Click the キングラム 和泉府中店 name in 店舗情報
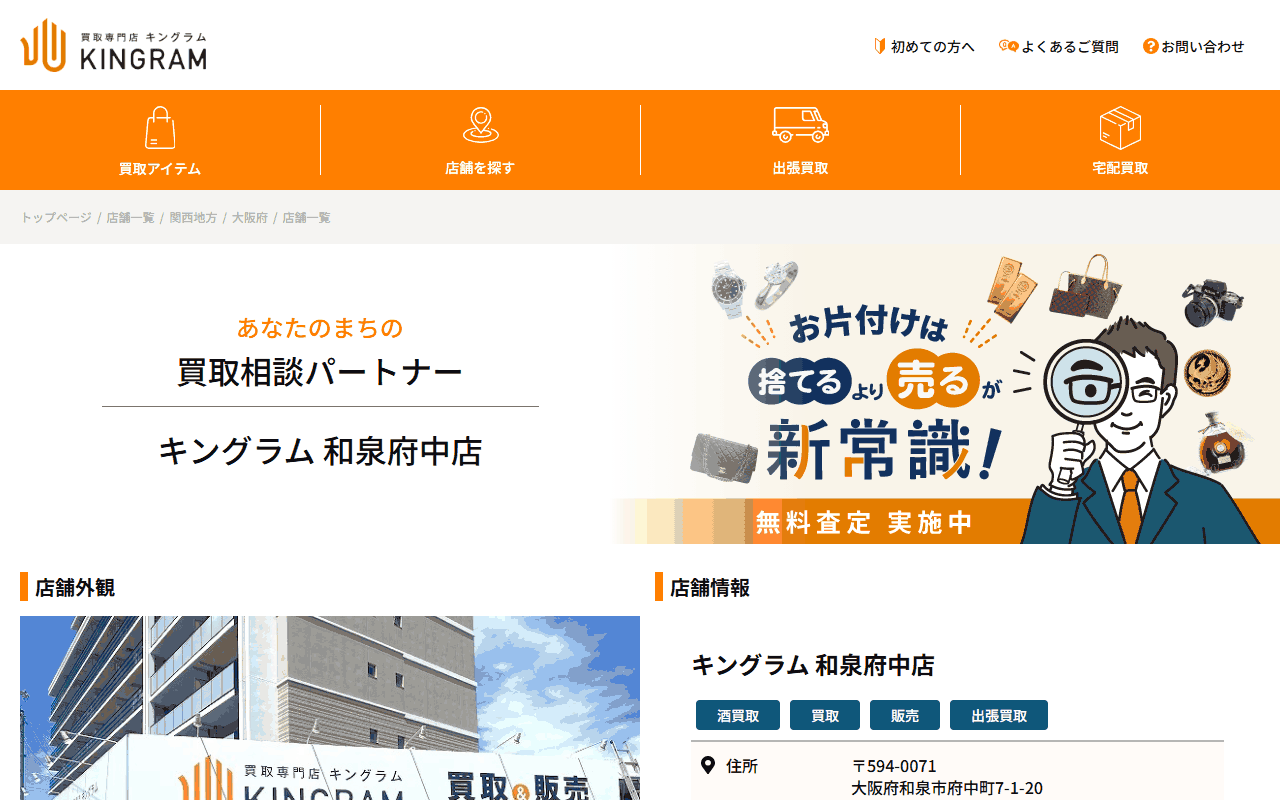The height and width of the screenshot is (800, 1280). pyautogui.click(x=813, y=665)
